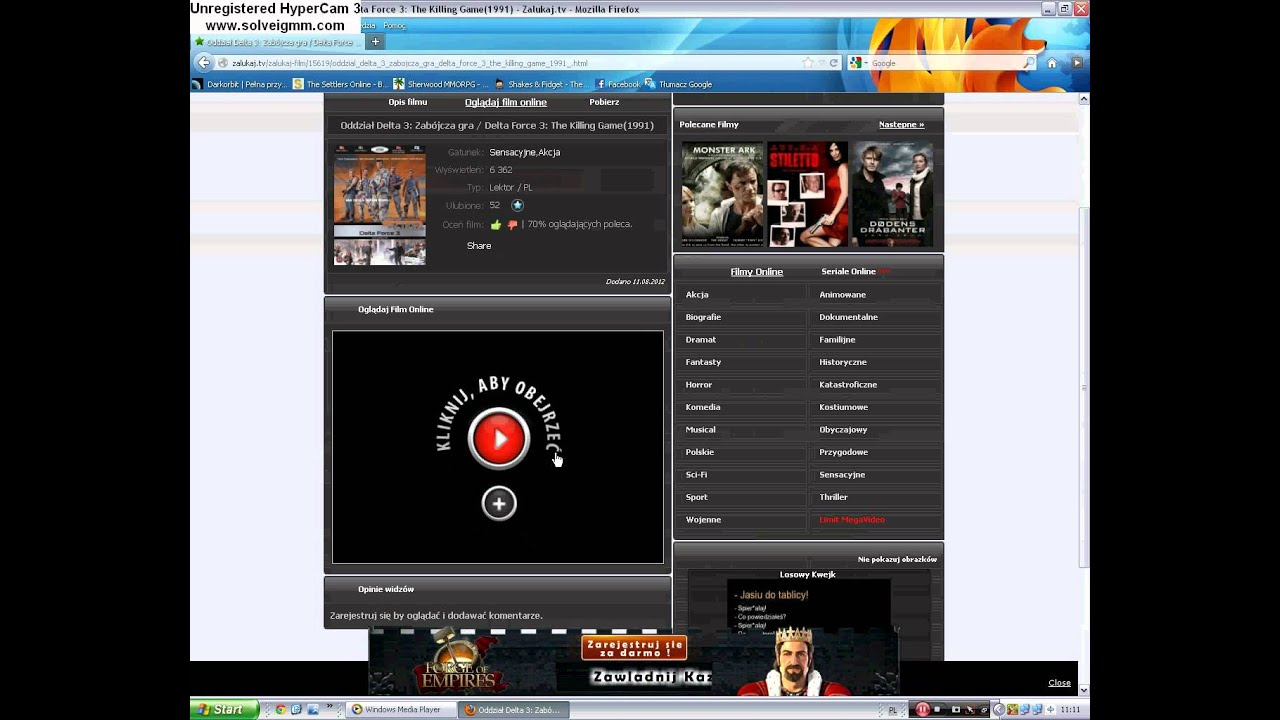Browse the Katastroficzne film category
Viewport: 1280px width, 720px height.
click(x=848, y=385)
